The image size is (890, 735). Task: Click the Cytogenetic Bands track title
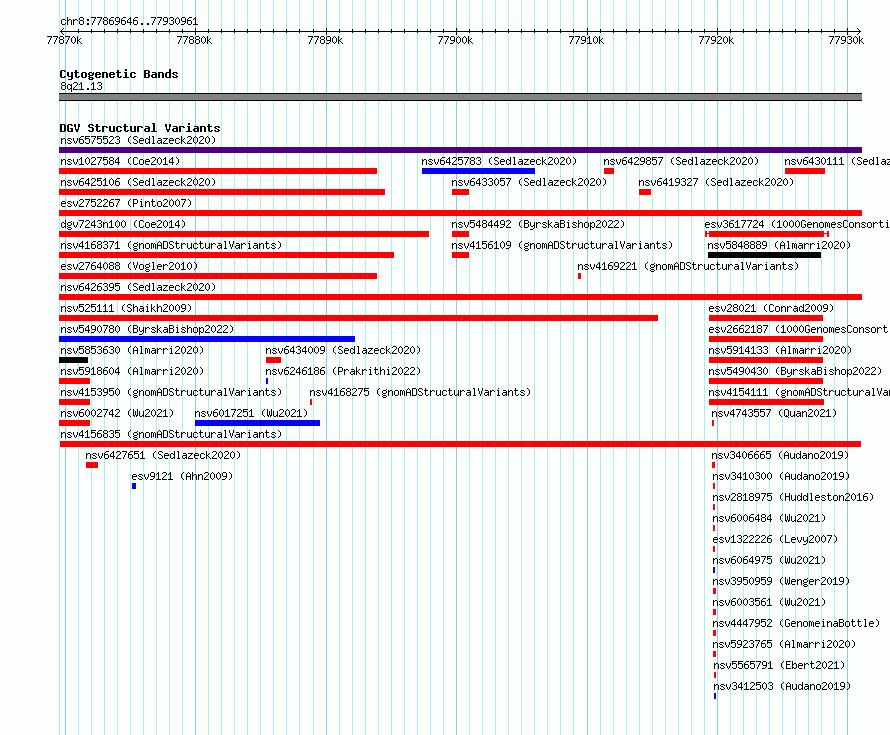tap(119, 74)
